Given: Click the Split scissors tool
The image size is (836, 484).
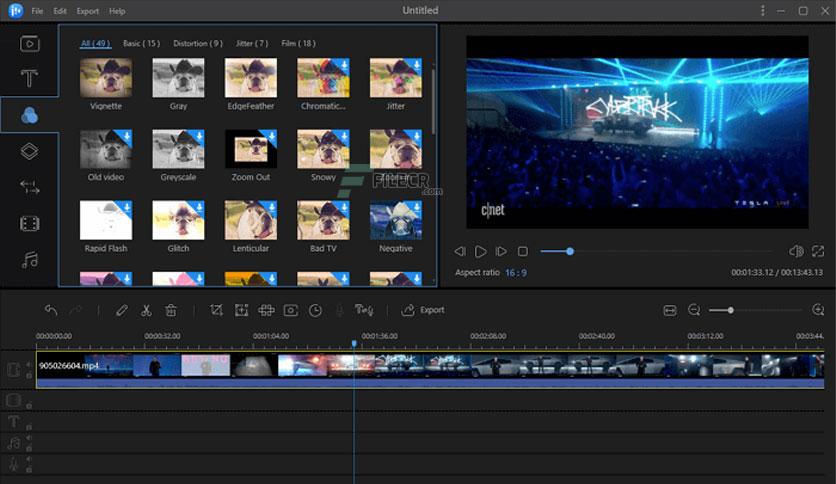Looking at the screenshot, I should [x=146, y=310].
